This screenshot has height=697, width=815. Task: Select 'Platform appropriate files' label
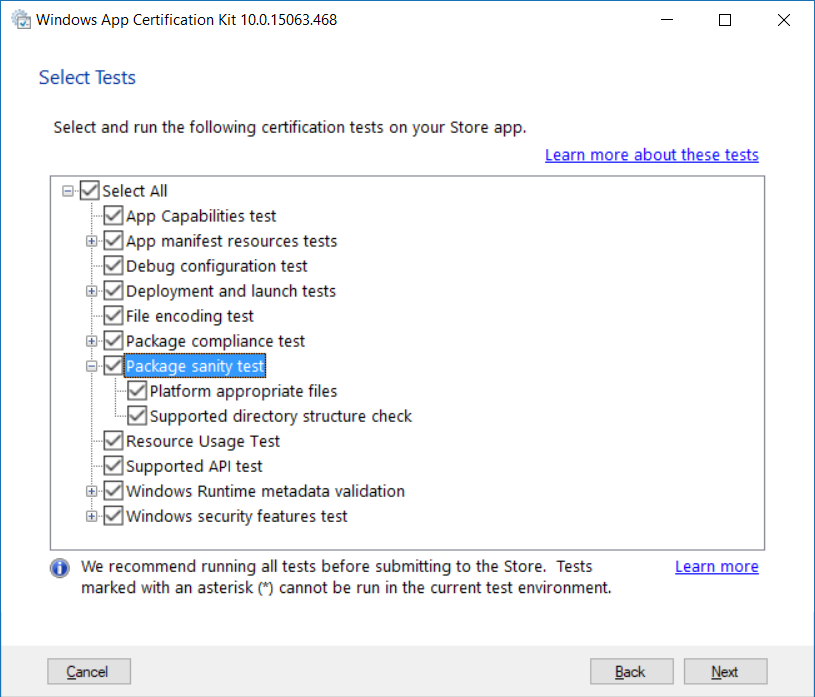pos(243,391)
